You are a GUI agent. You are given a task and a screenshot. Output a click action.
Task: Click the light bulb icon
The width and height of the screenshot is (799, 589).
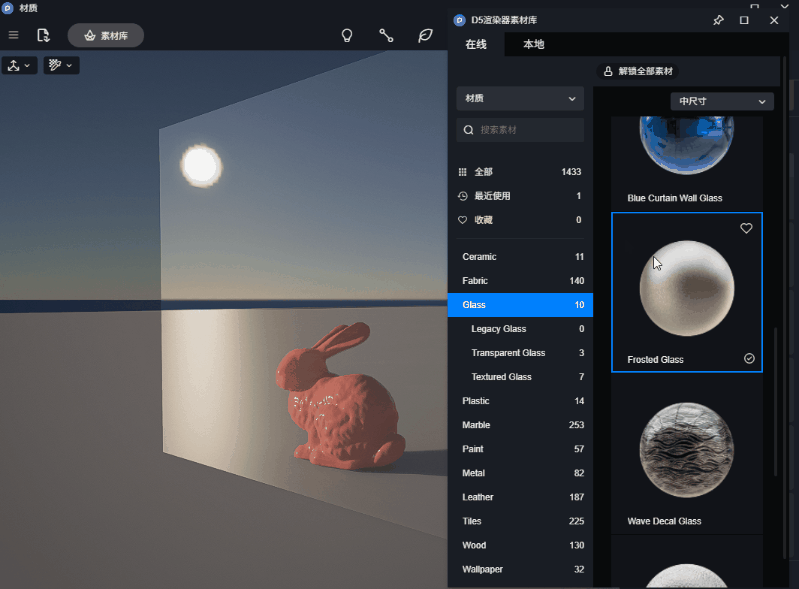347,35
